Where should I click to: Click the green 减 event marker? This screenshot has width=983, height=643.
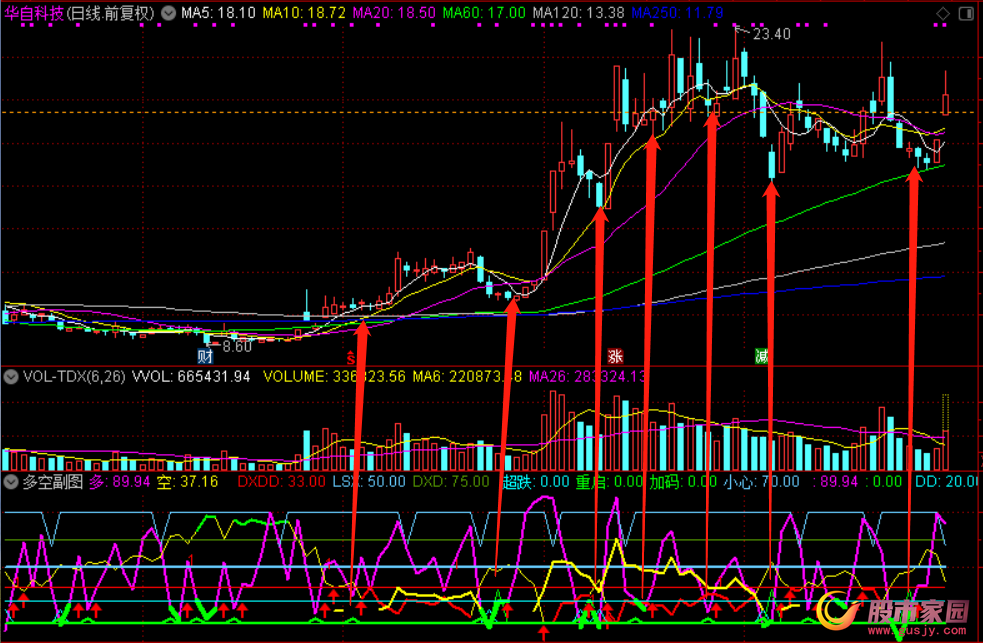(x=761, y=356)
